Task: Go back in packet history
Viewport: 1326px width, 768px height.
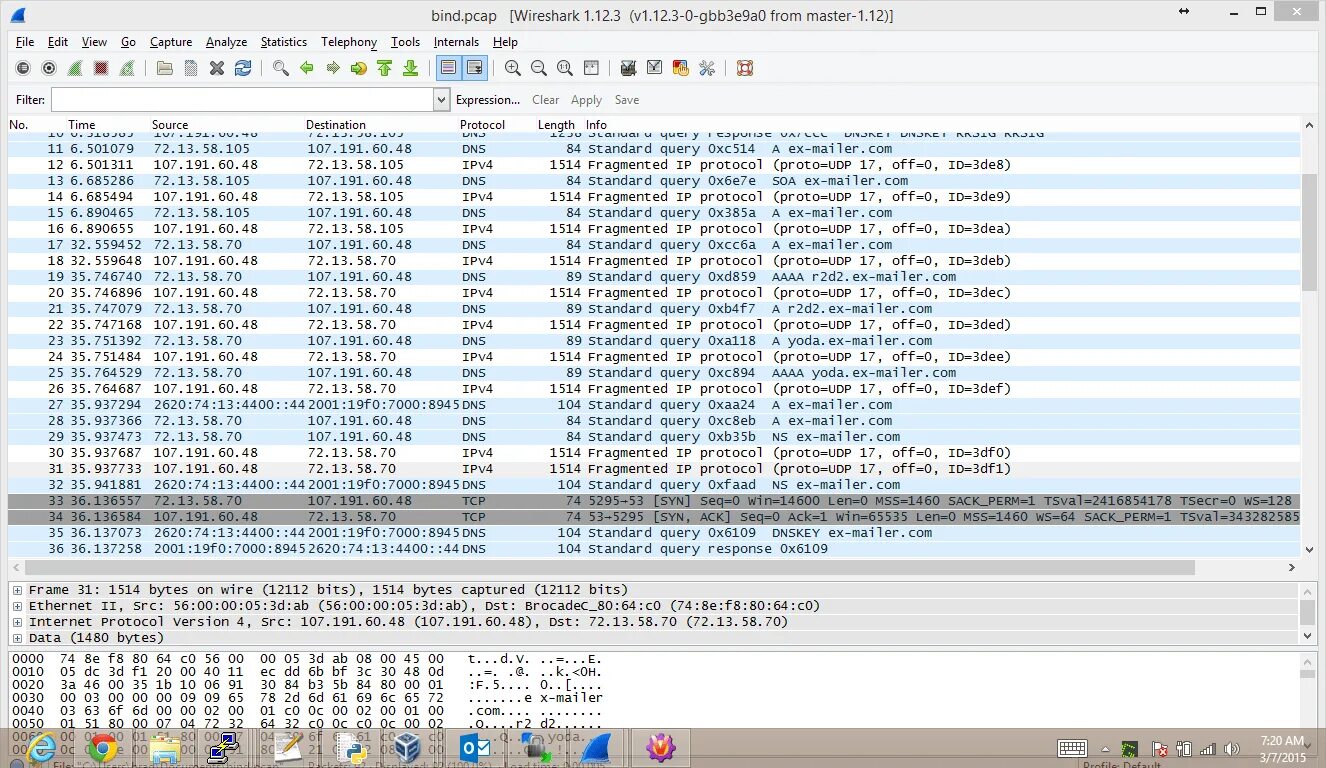Action: click(307, 68)
